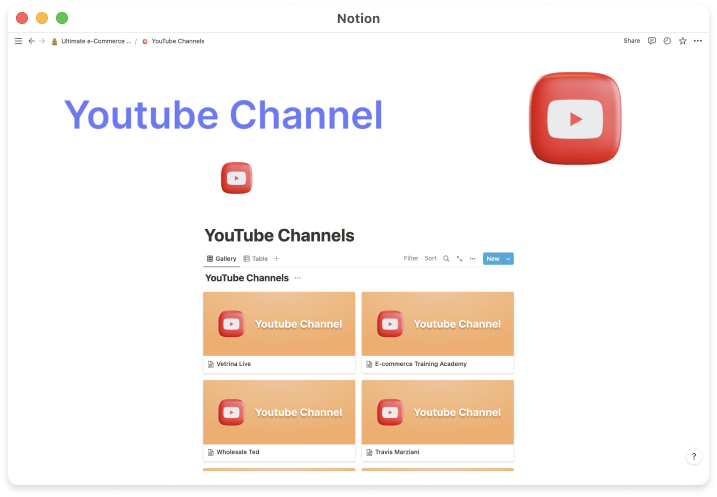
Task: Open the Filter option
Action: (x=411, y=258)
